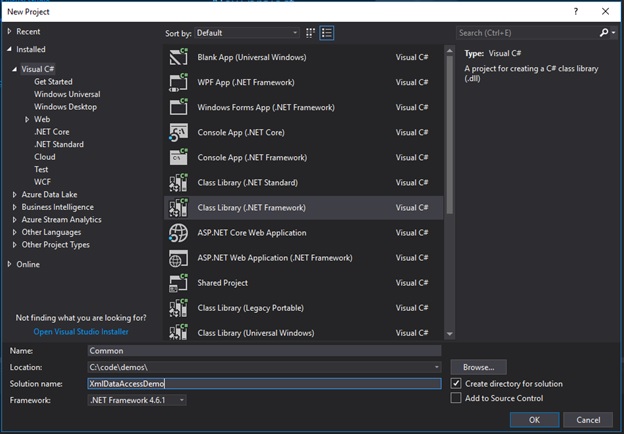
Task: Switch to medium icons list view
Action: 327,33
